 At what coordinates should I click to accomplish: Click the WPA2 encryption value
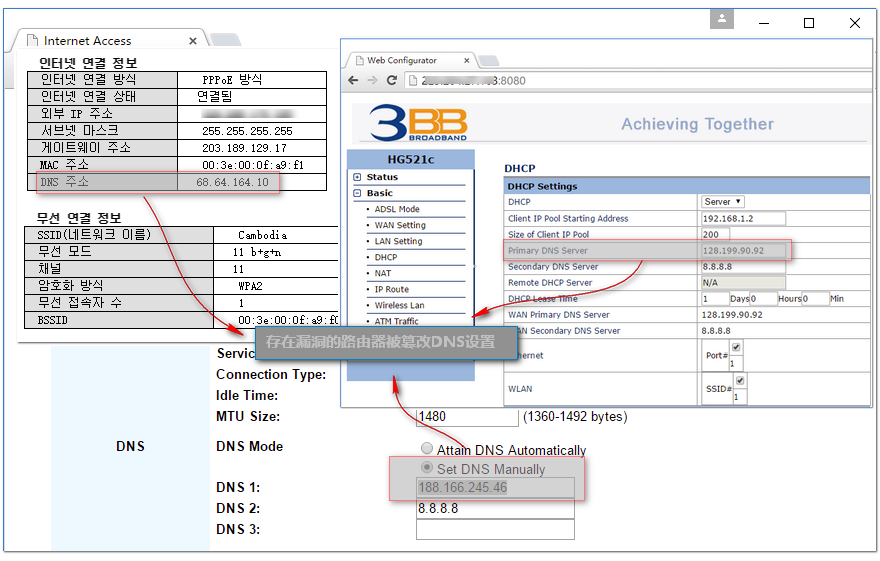pyautogui.click(x=250, y=286)
